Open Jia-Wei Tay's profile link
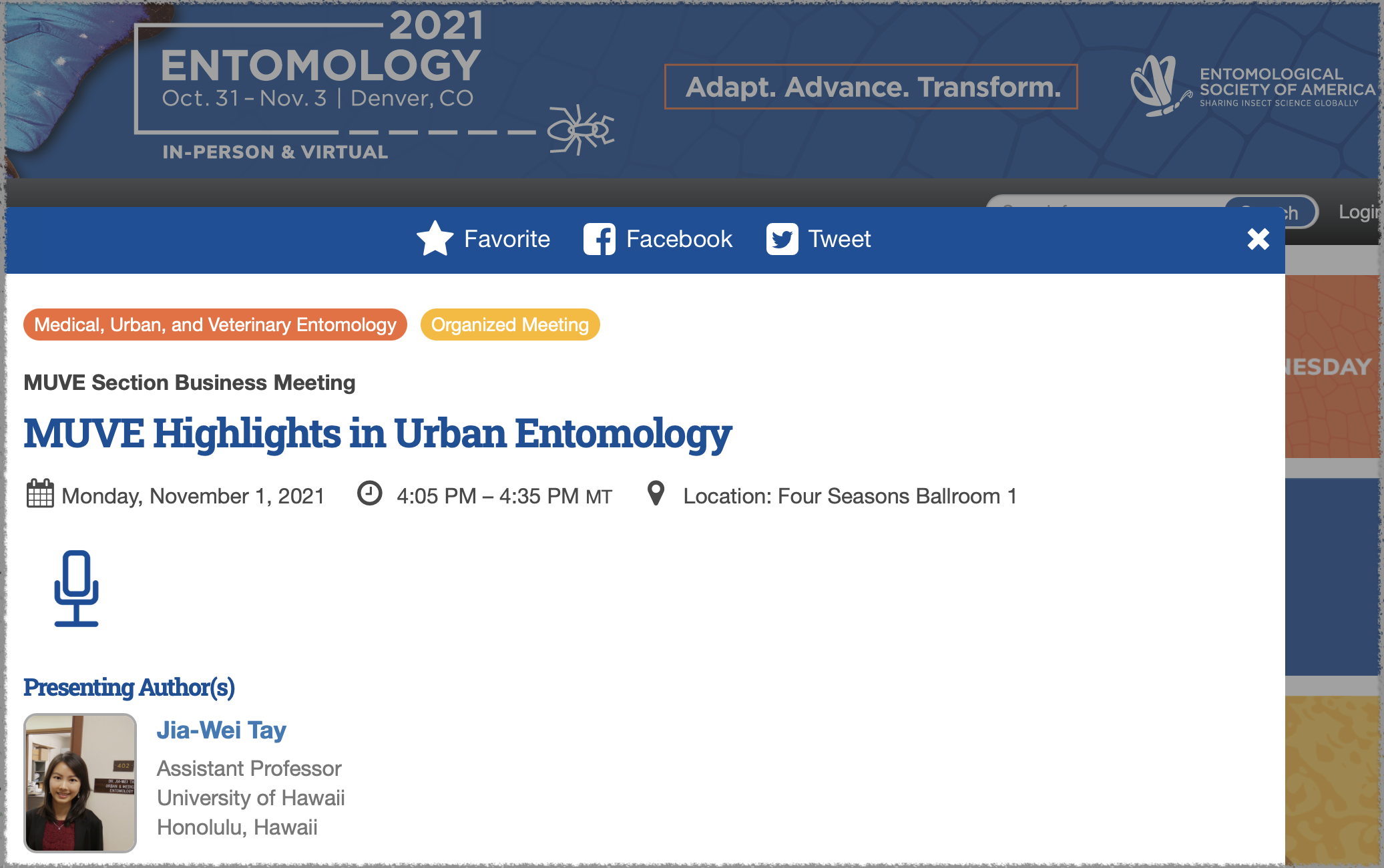This screenshot has height=868, width=1384. [222, 730]
